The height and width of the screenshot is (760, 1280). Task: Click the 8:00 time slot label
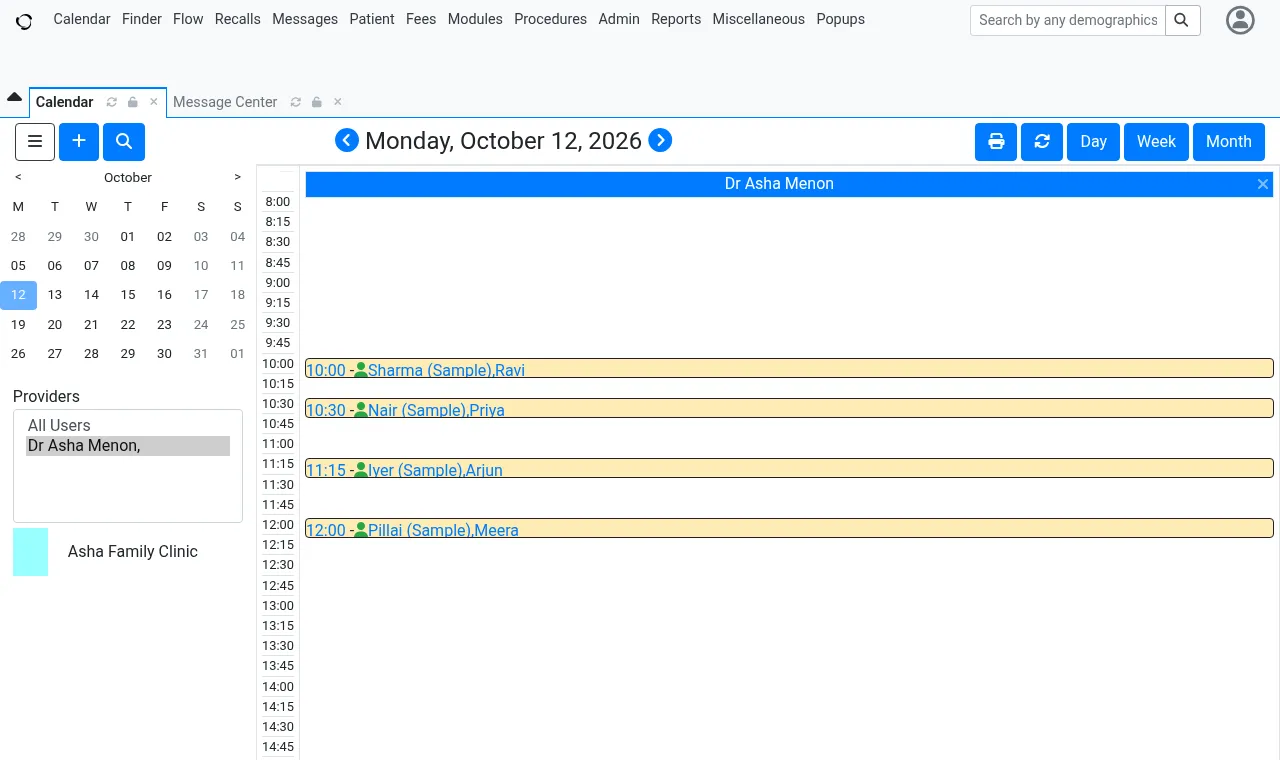278,202
